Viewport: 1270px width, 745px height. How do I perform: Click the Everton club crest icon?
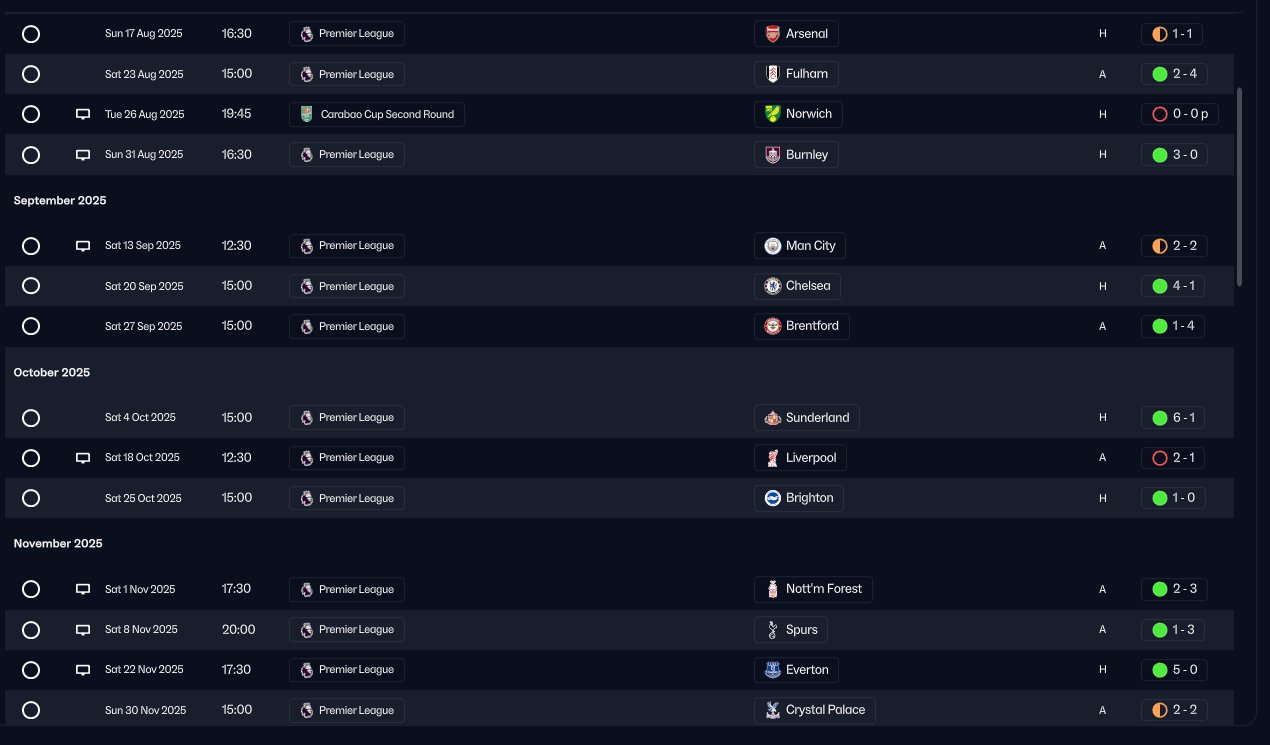coord(772,670)
